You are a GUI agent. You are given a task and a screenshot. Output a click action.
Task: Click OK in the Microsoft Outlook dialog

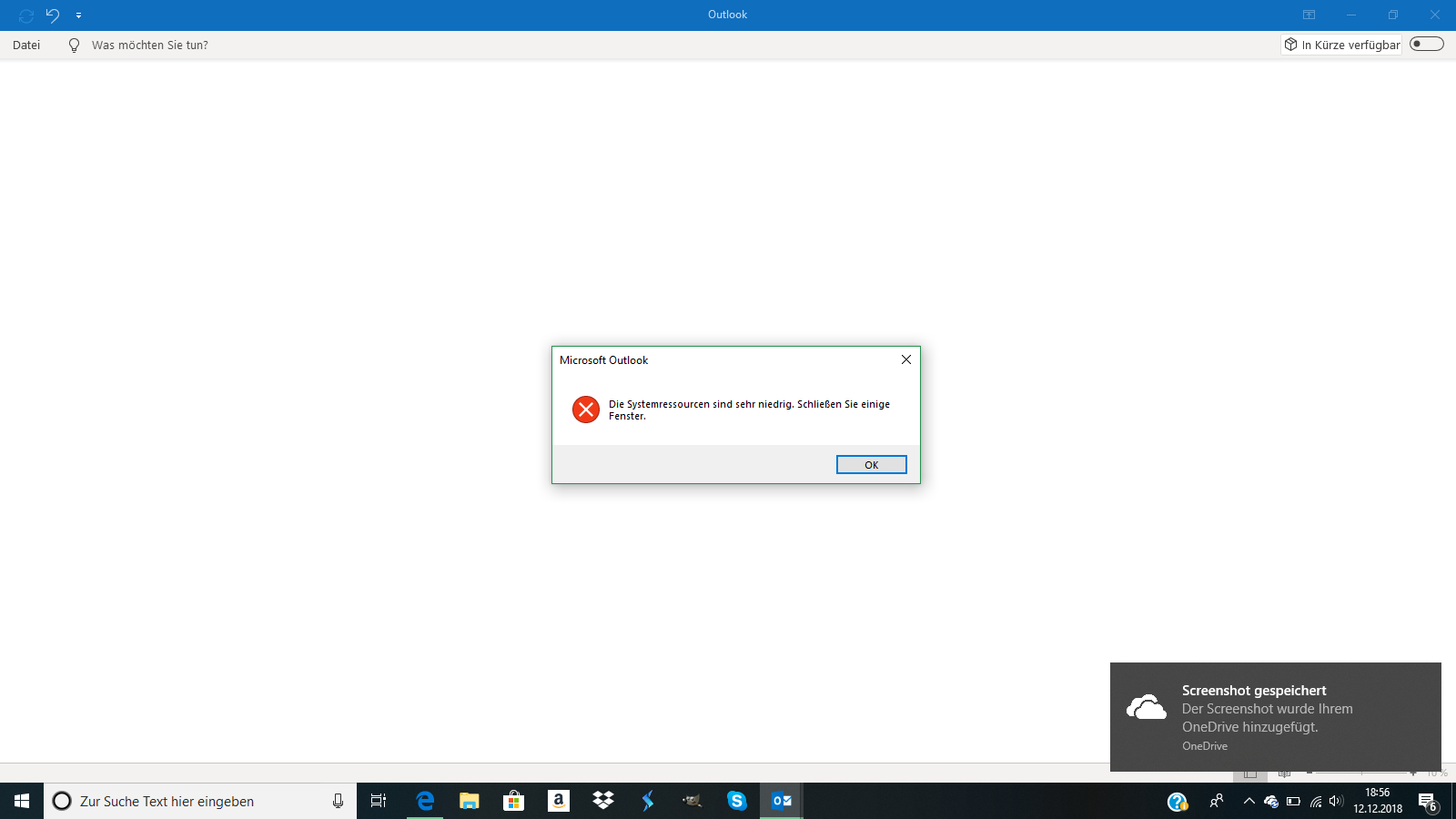click(x=871, y=465)
